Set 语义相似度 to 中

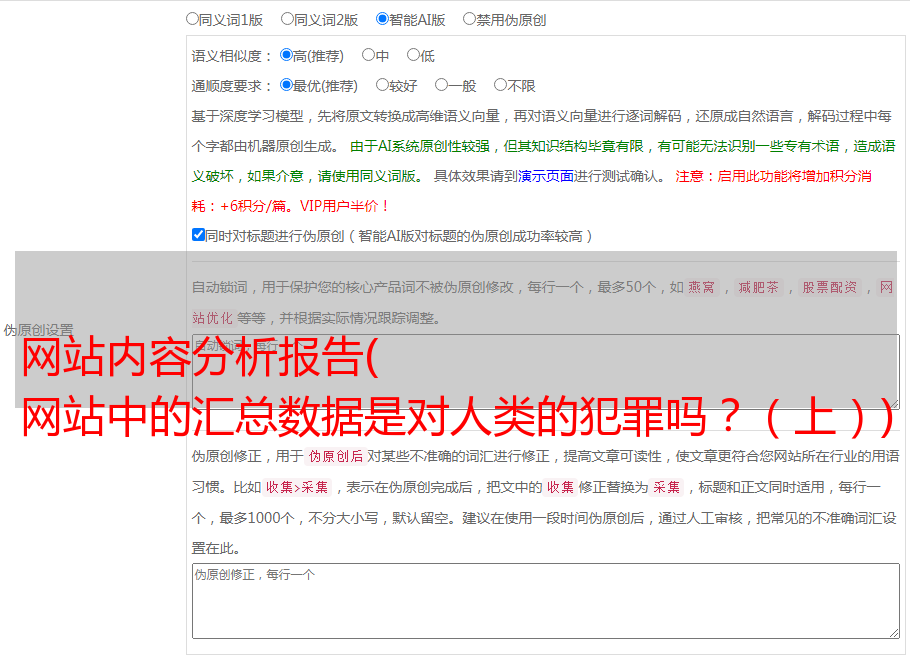(x=368, y=55)
